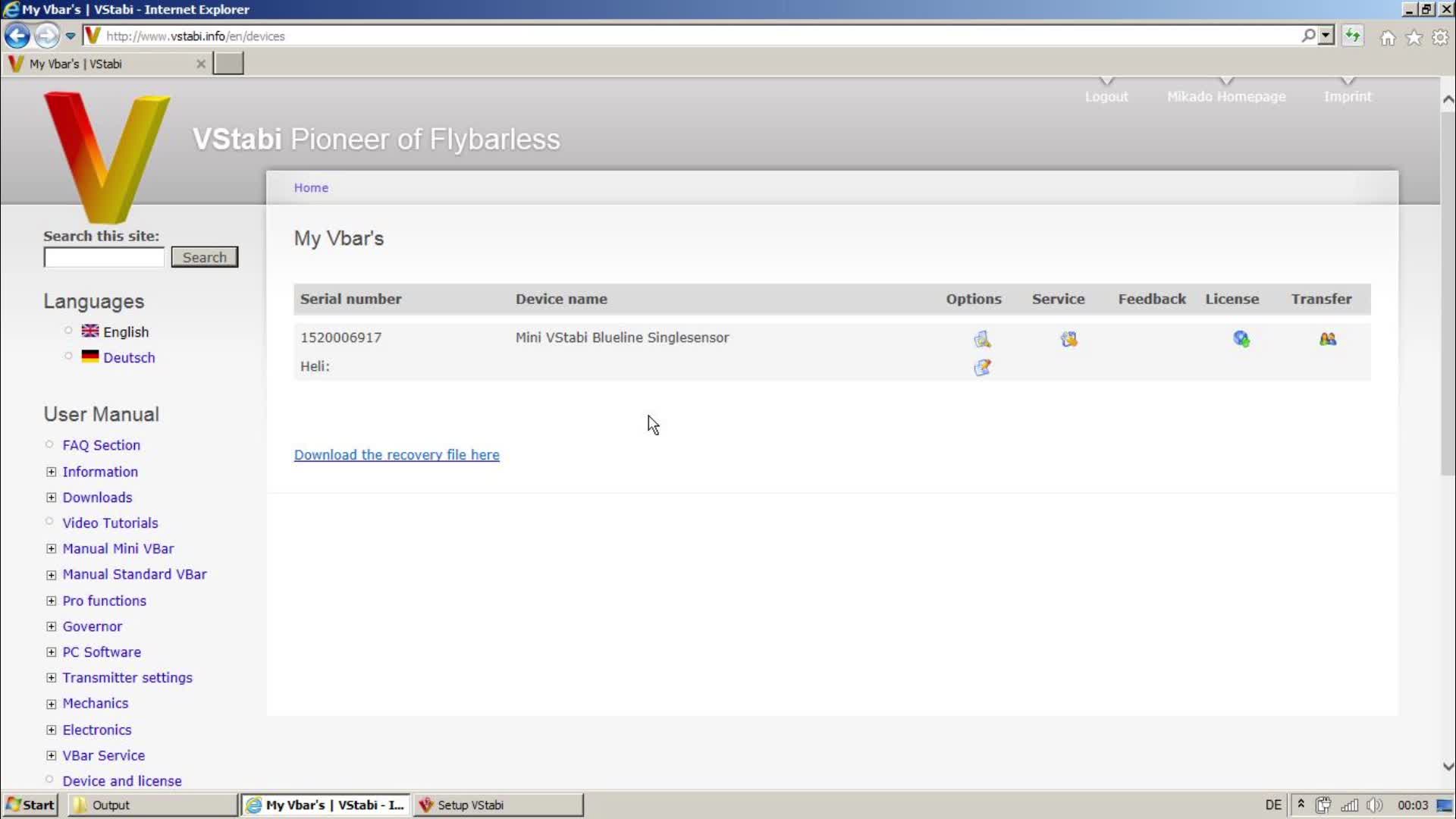This screenshot has height=819, width=1456.
Task: Click page vertical scrollbar thumb
Action: click(x=1448, y=292)
